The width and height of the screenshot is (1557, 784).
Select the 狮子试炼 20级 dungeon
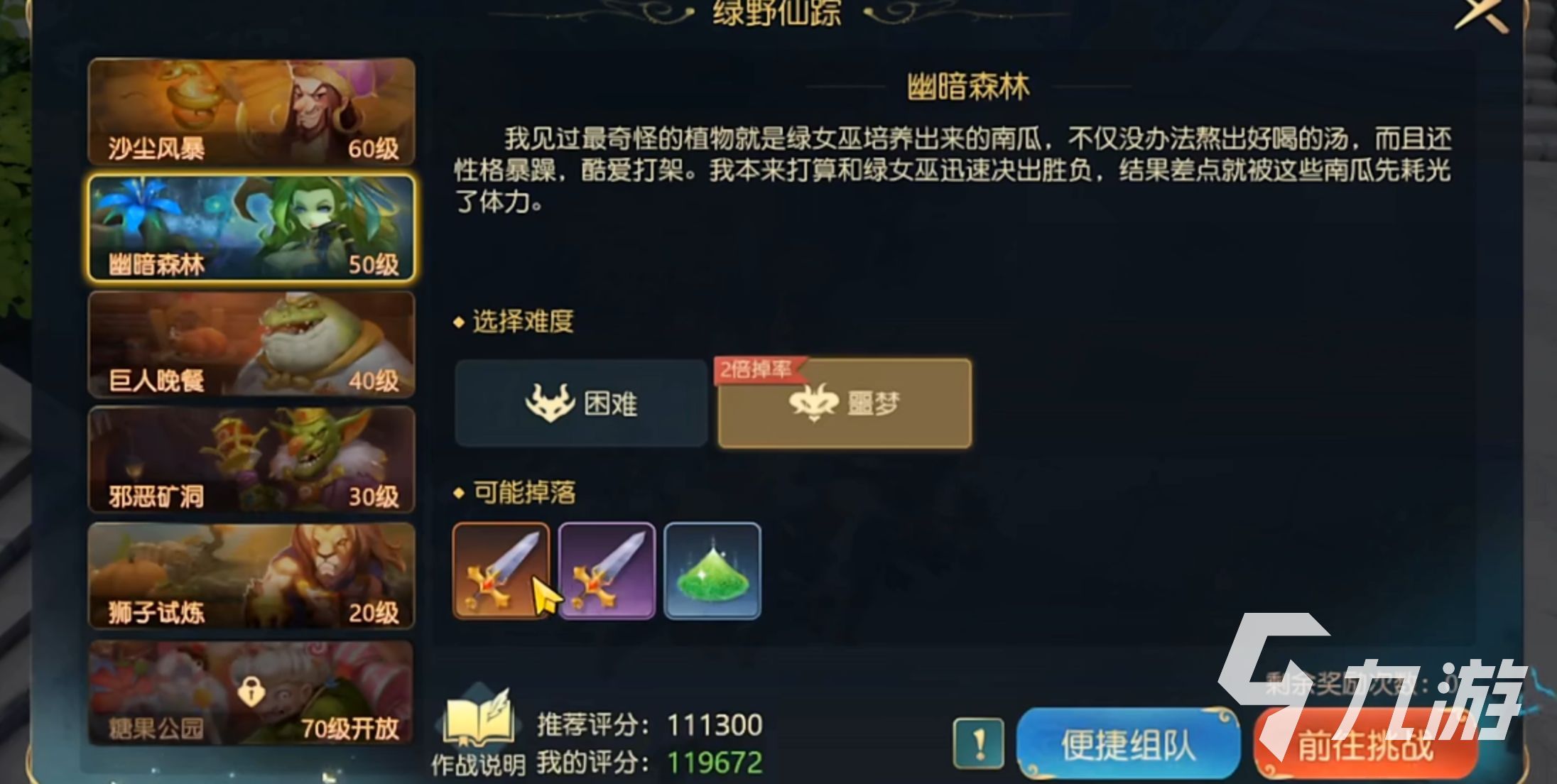251,576
